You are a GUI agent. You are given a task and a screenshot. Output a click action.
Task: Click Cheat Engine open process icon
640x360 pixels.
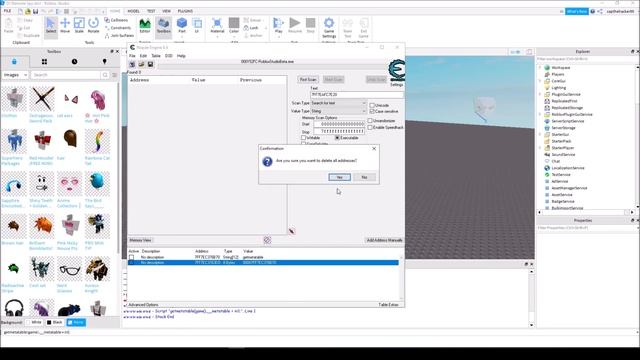(x=132, y=64)
